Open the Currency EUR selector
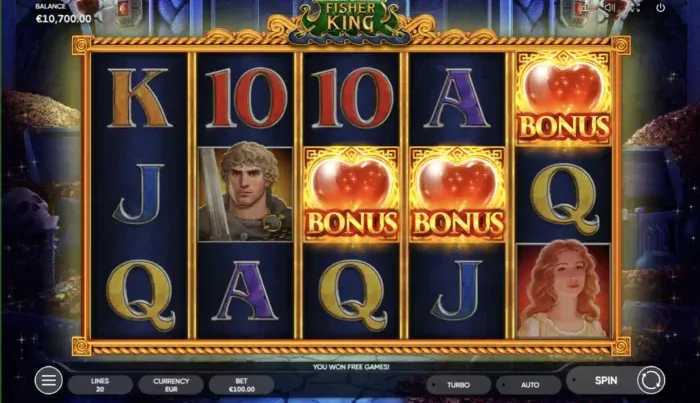Screen dimensions: 700x403 click(171, 385)
